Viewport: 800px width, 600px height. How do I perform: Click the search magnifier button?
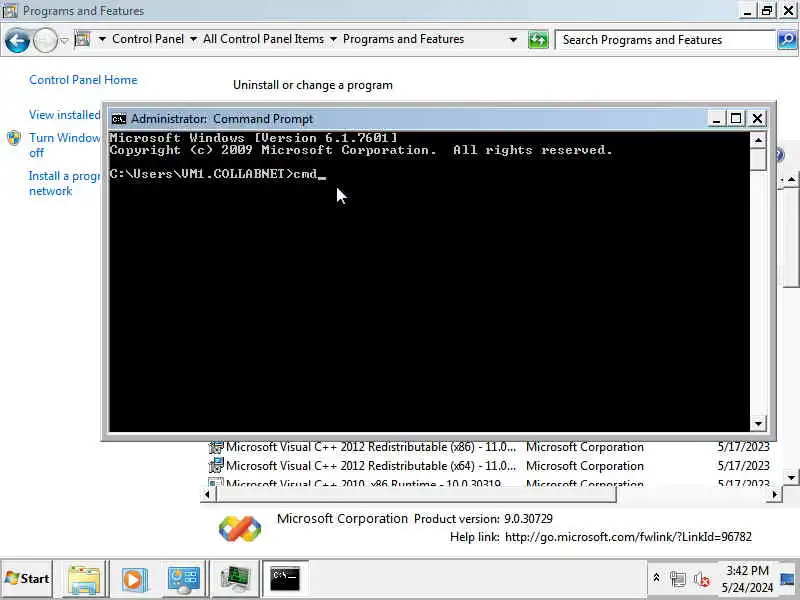(x=787, y=40)
